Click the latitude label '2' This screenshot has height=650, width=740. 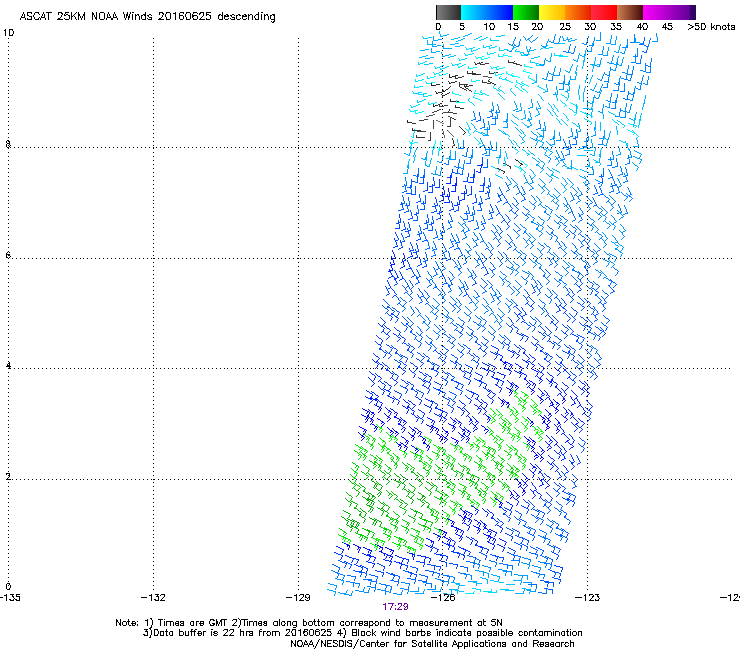tap(8, 477)
